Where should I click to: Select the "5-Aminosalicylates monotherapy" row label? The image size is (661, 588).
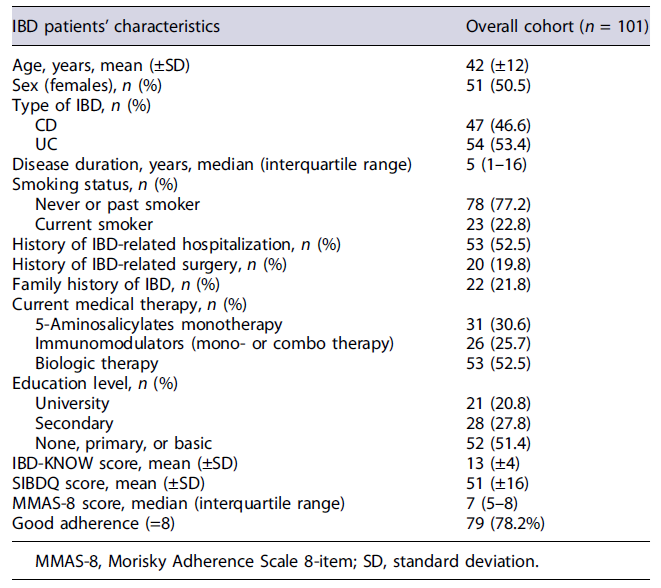point(158,324)
